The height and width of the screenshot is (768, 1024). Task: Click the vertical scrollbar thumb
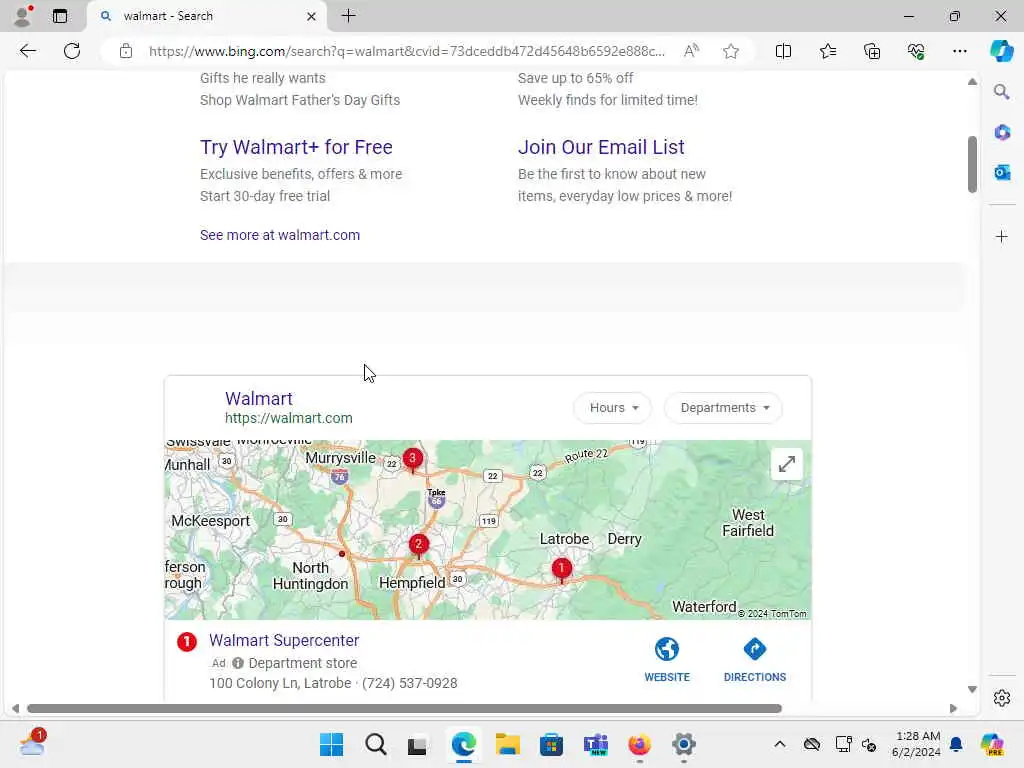pos(972,164)
